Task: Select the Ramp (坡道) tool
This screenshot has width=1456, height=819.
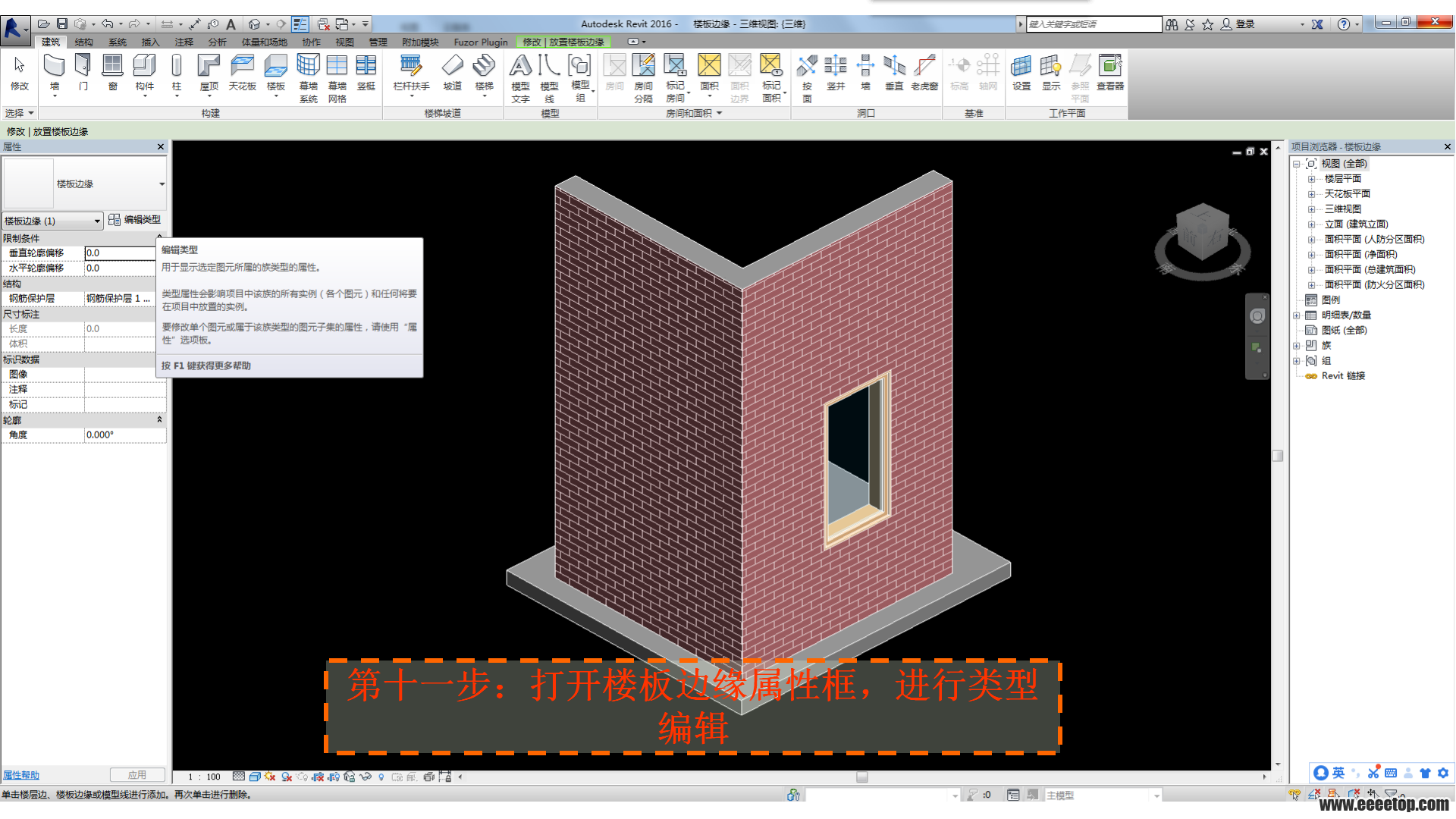Action: pyautogui.click(x=453, y=73)
